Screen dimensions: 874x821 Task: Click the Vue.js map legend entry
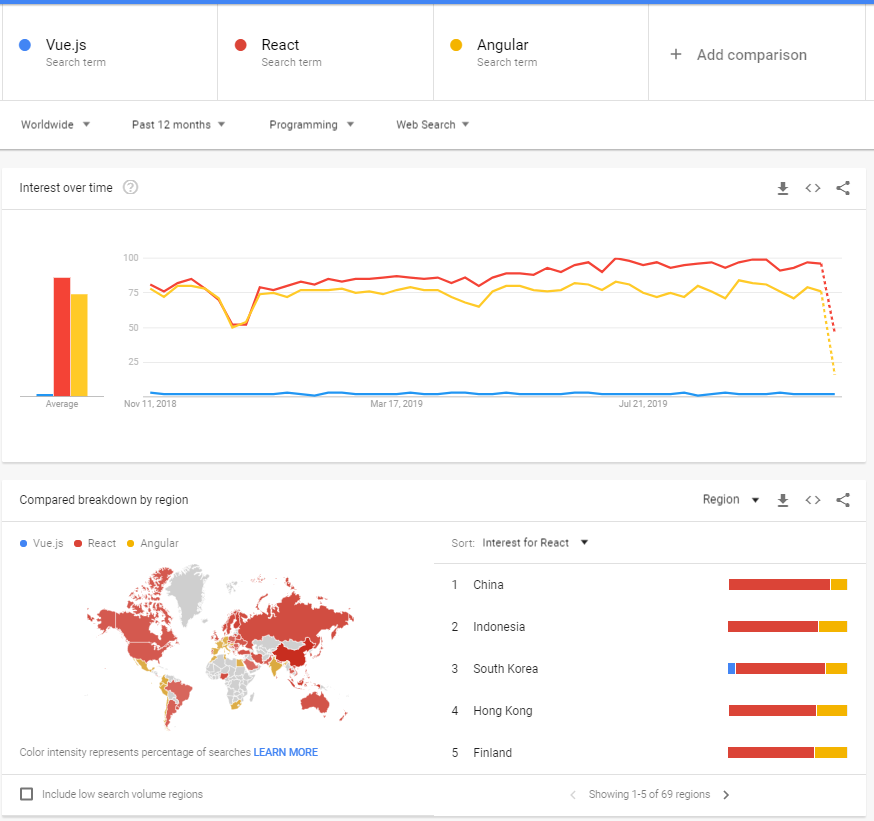pos(42,543)
